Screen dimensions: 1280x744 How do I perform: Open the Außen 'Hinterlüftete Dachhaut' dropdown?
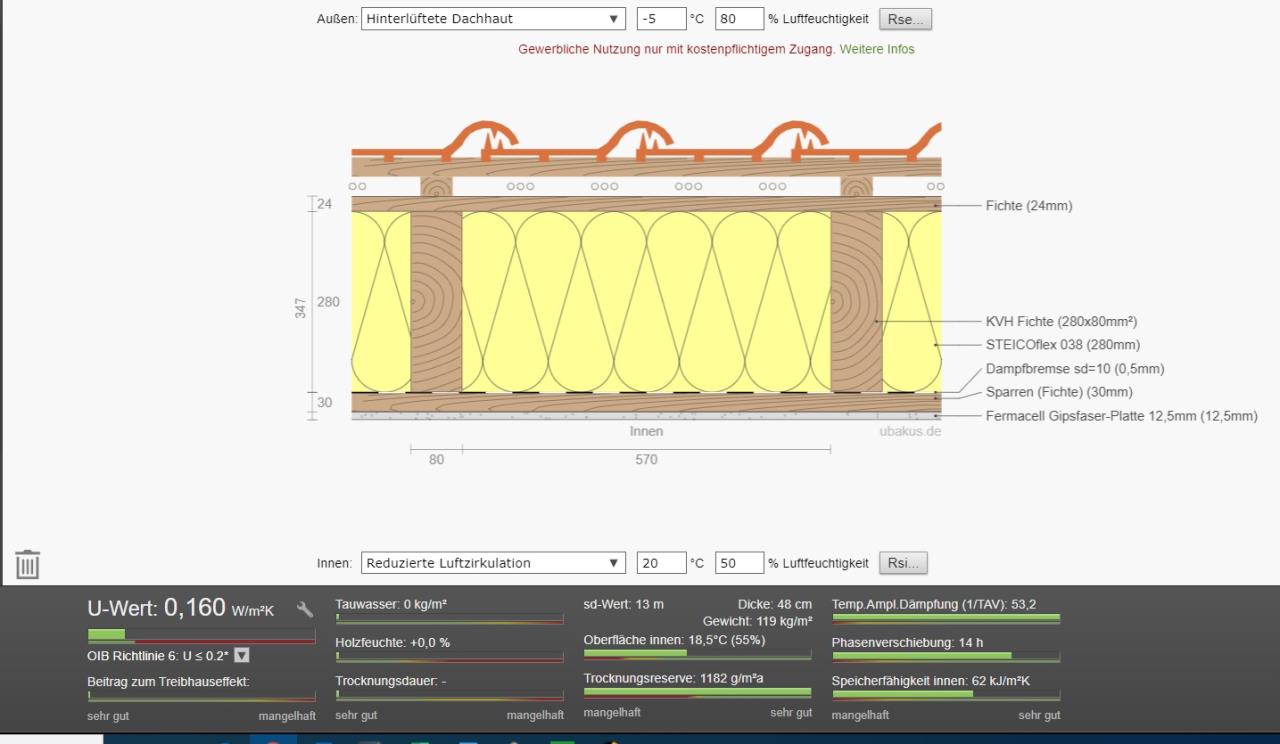coord(493,19)
